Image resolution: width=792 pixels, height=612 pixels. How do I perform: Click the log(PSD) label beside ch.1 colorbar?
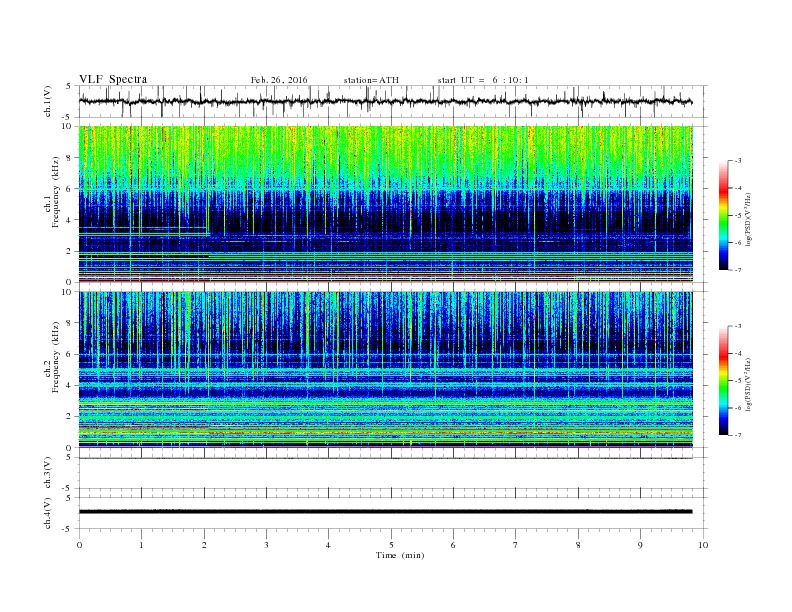[x=748, y=219]
